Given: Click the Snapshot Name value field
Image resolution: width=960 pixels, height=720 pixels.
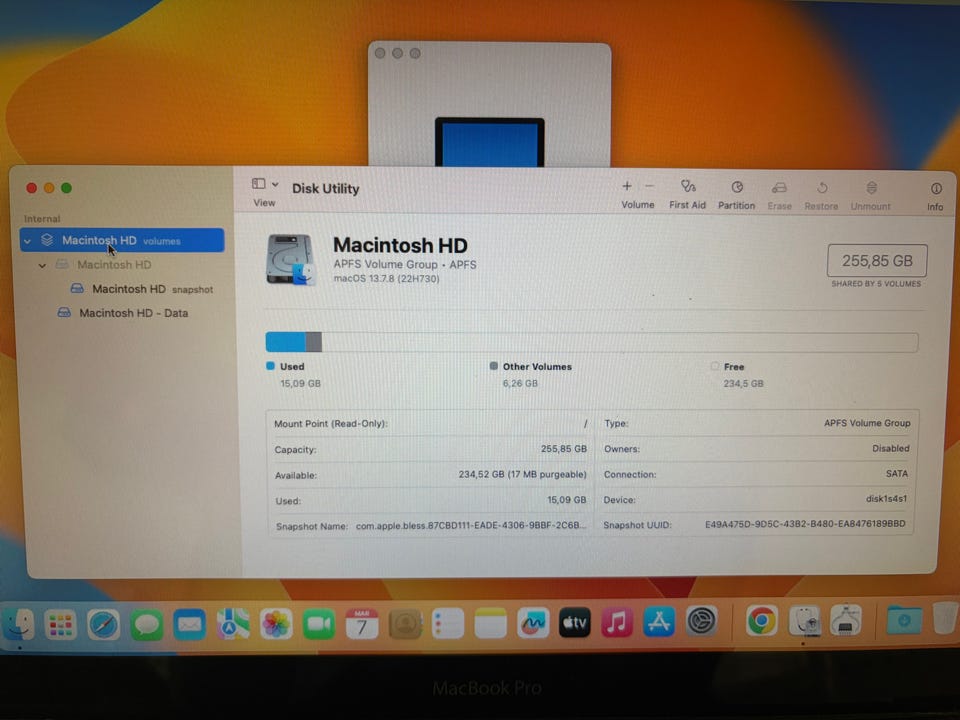Looking at the screenshot, I should (471, 525).
